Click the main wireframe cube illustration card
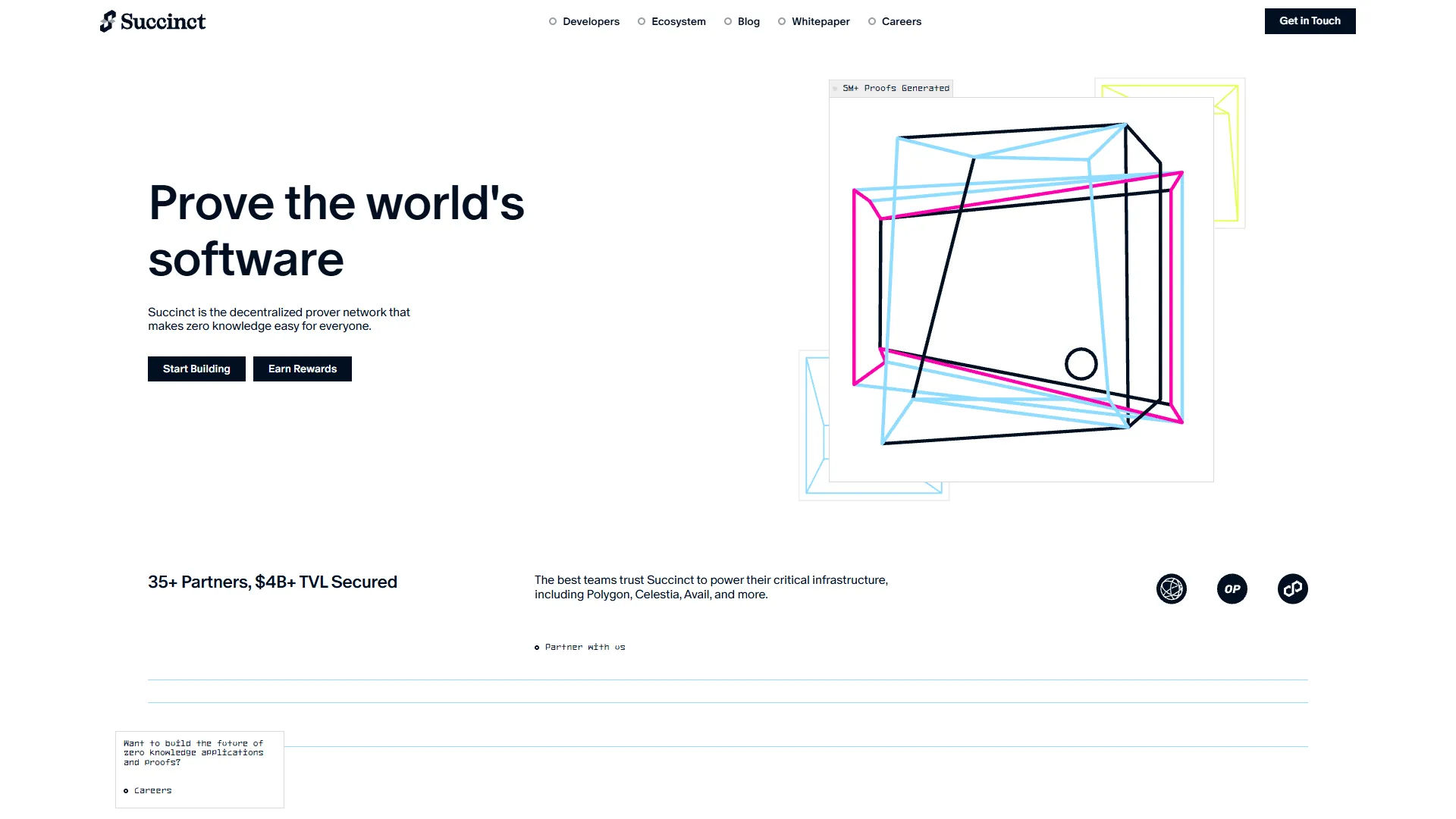Screen dimensions: 1456x819 click(1021, 288)
